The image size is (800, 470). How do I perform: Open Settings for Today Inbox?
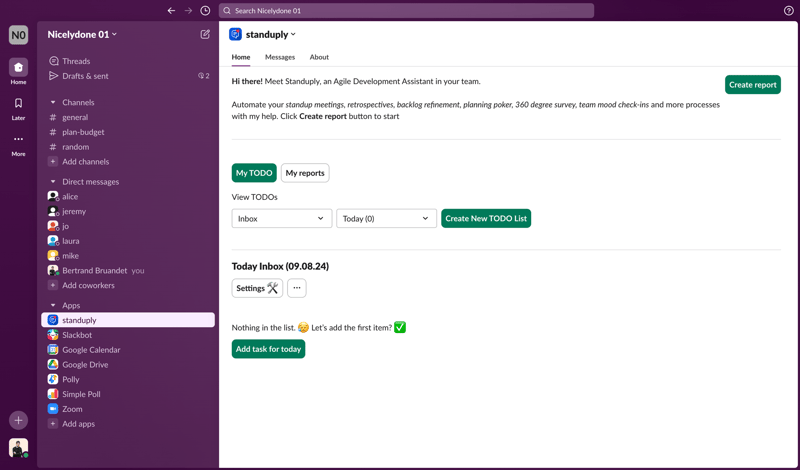257,288
